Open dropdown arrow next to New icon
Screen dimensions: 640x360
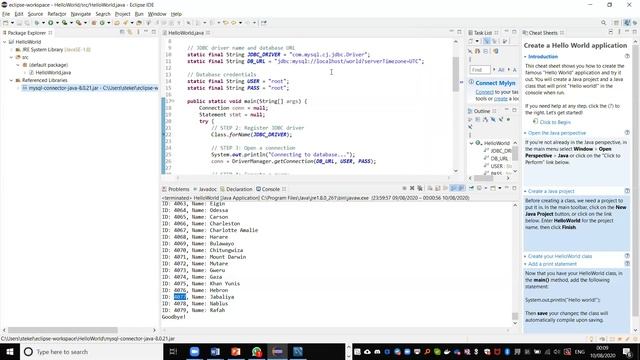click(12, 23)
